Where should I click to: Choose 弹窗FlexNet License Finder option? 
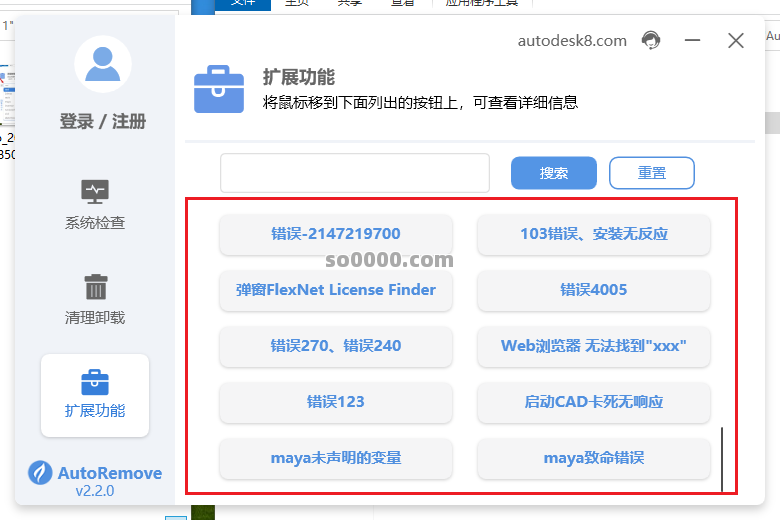click(x=335, y=290)
